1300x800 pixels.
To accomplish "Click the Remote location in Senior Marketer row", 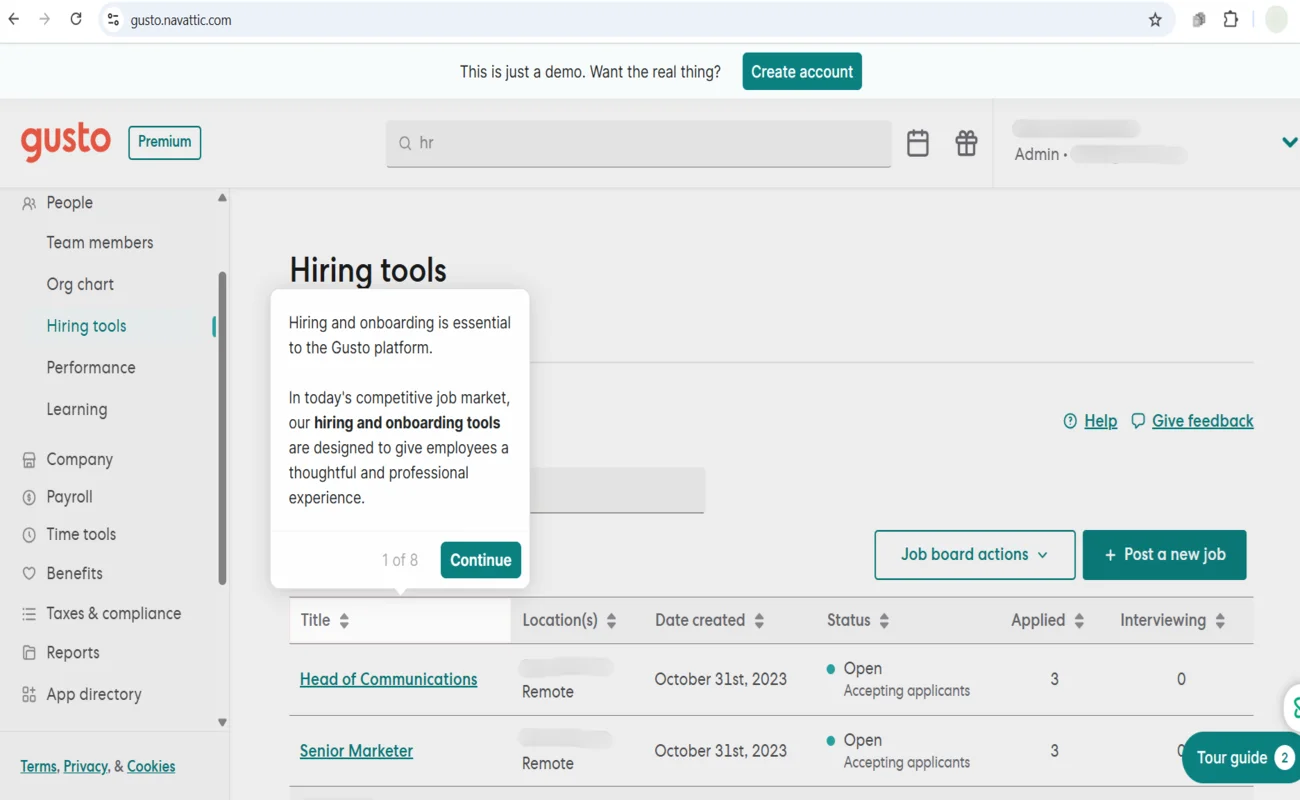I will pos(548,764).
